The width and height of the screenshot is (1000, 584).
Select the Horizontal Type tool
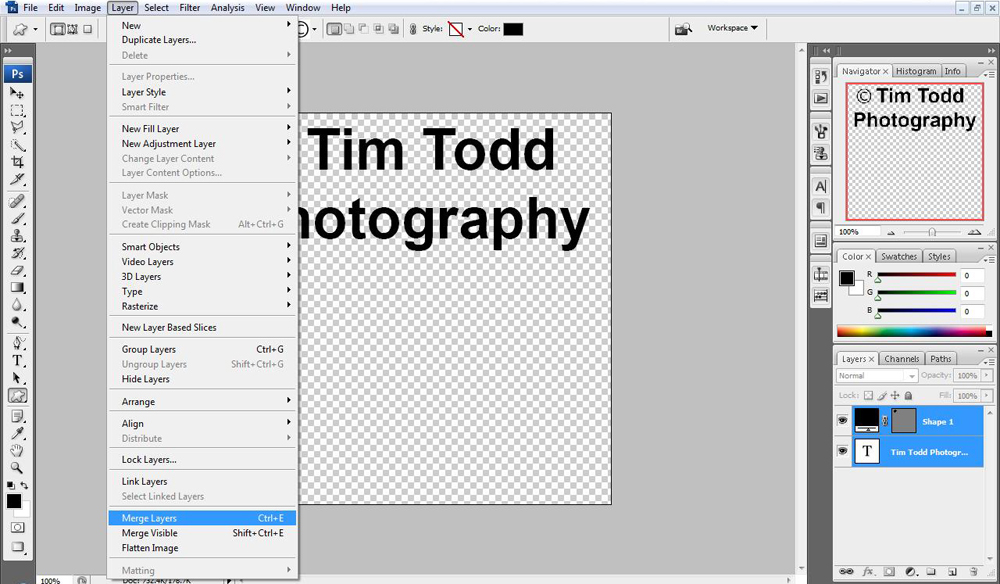click(17, 361)
